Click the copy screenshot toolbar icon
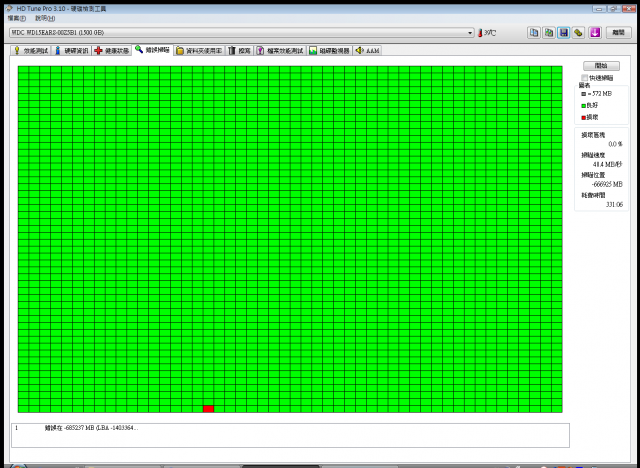Screen dimensions: 640x468 point(549,33)
